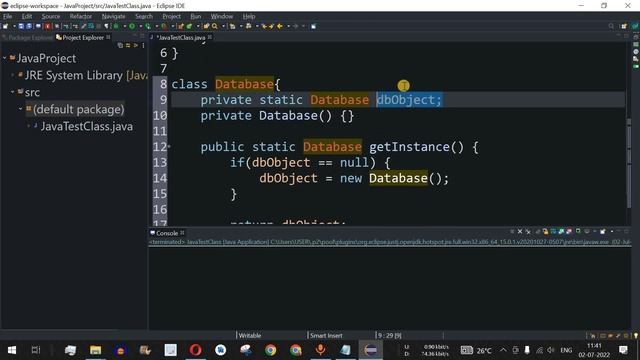Close the JavaTestClass.java editor tab
The image size is (640, 360).
tap(210, 37)
